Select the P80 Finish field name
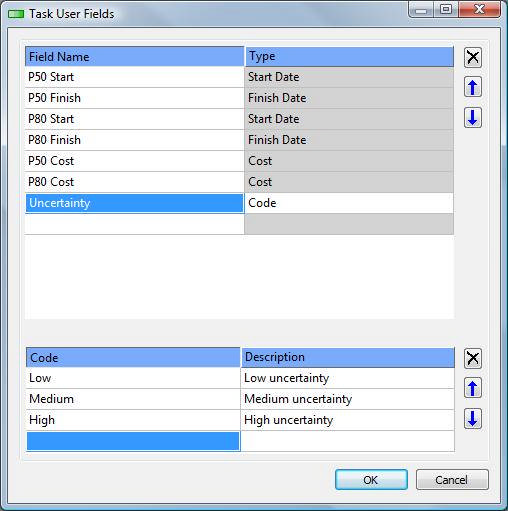508x511 pixels. point(135,140)
